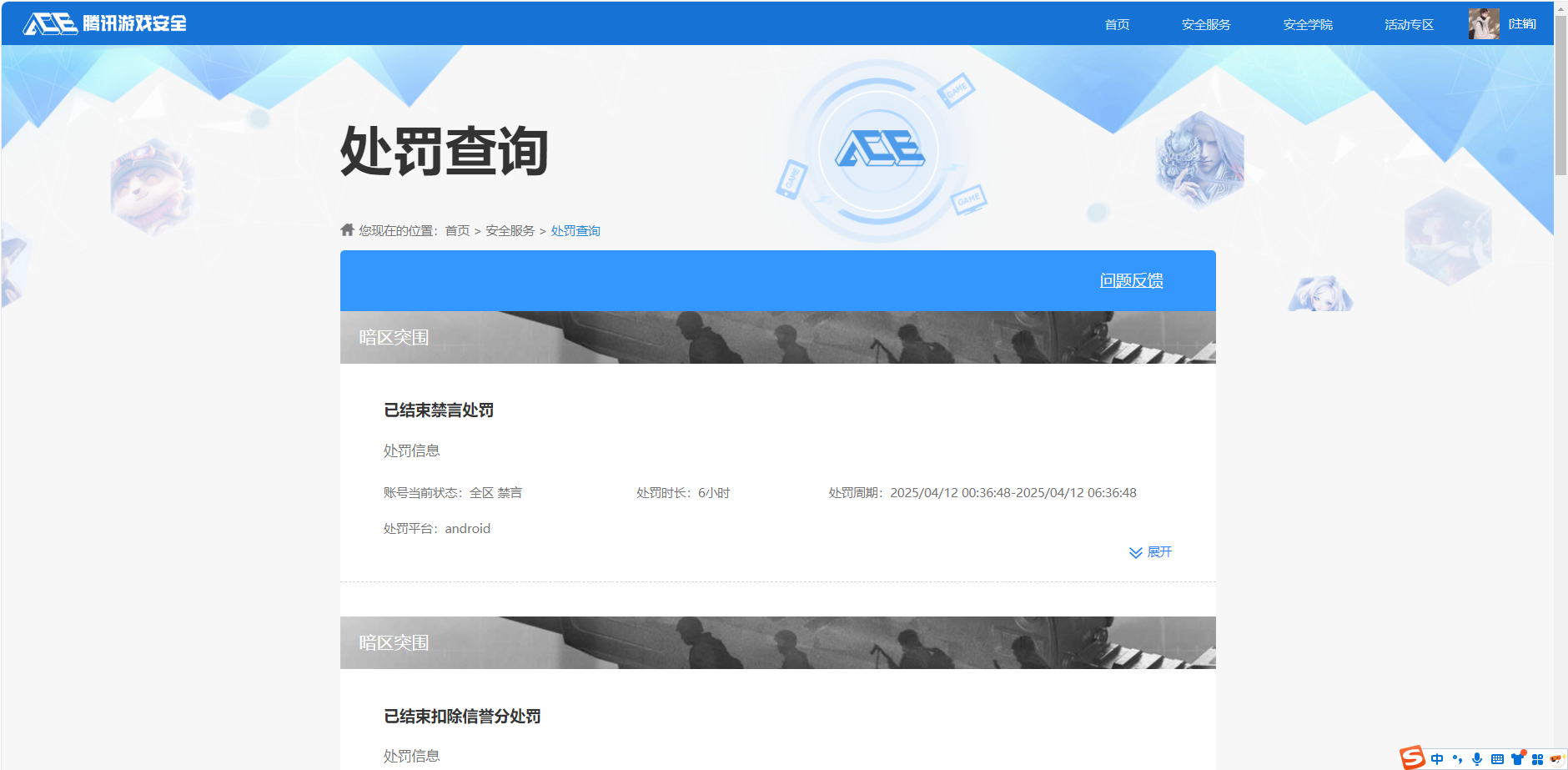Open the Sogou skin shop shirt icon

click(1517, 759)
